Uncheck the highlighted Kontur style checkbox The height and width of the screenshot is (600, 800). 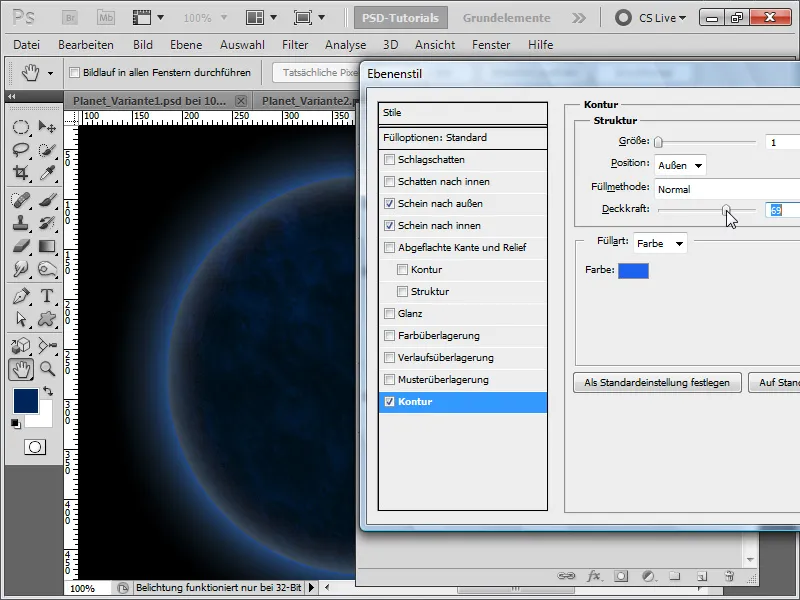click(x=389, y=402)
